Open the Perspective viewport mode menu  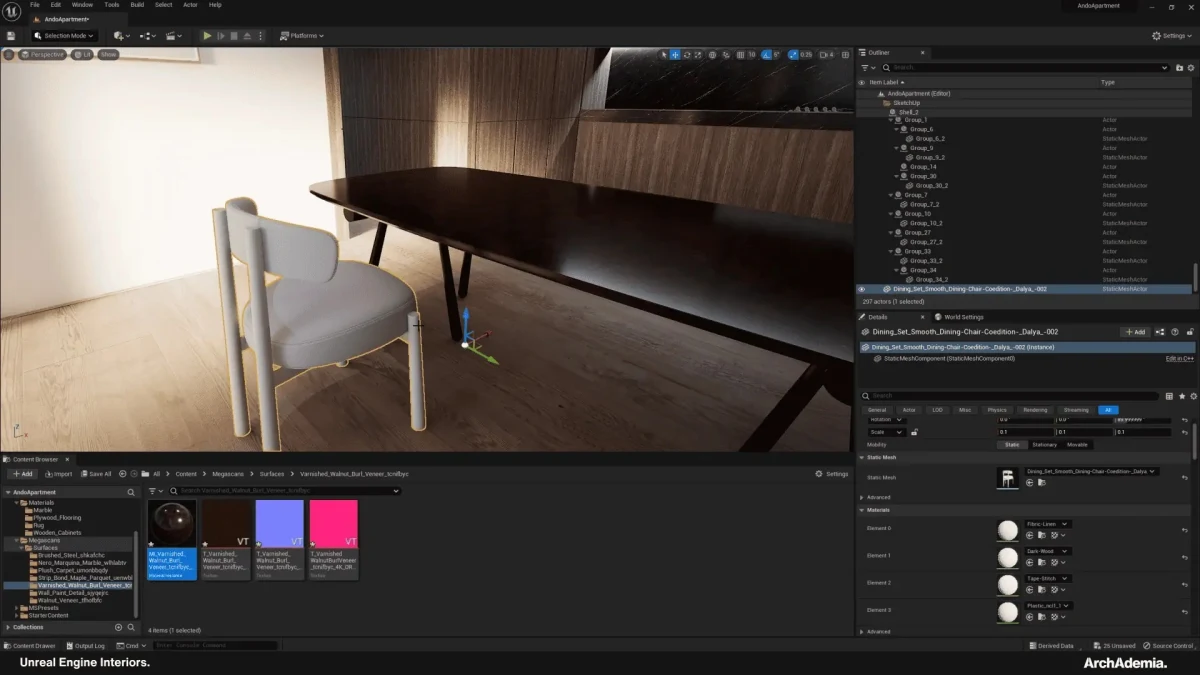pyautogui.click(x=42, y=55)
